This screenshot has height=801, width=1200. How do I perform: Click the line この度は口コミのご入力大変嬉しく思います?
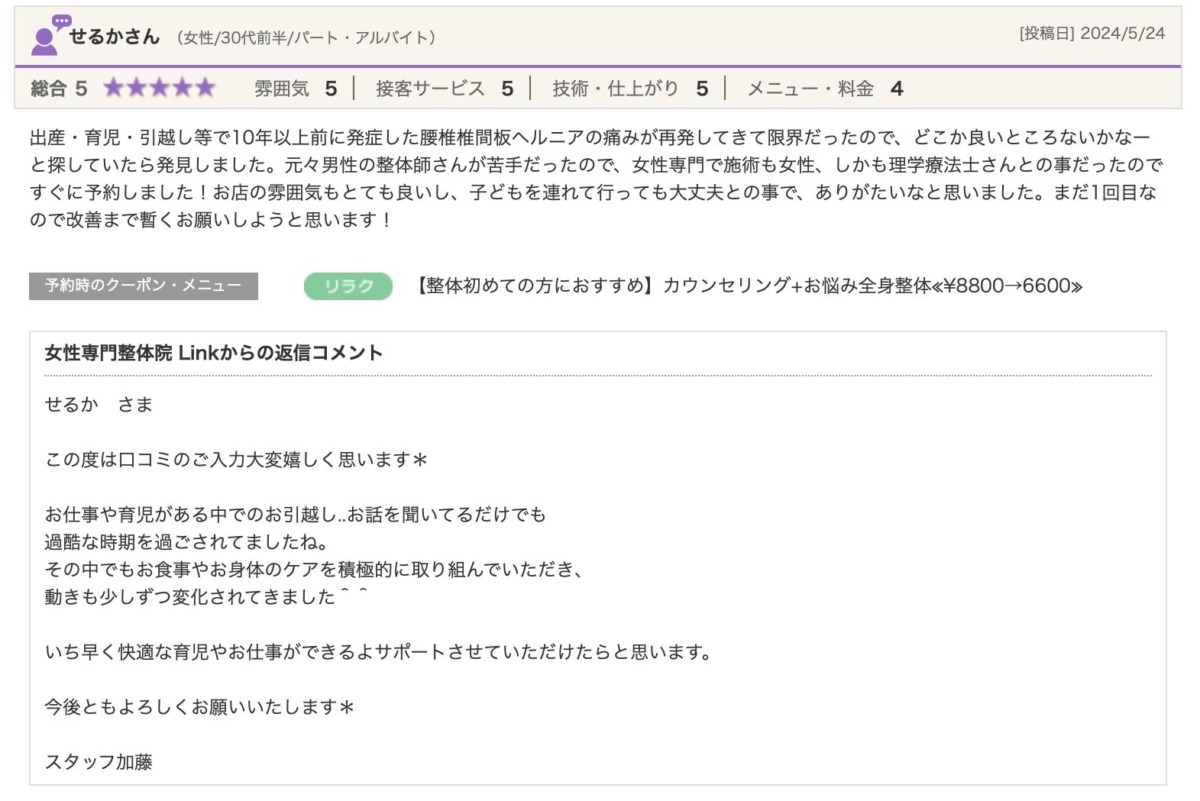236,459
